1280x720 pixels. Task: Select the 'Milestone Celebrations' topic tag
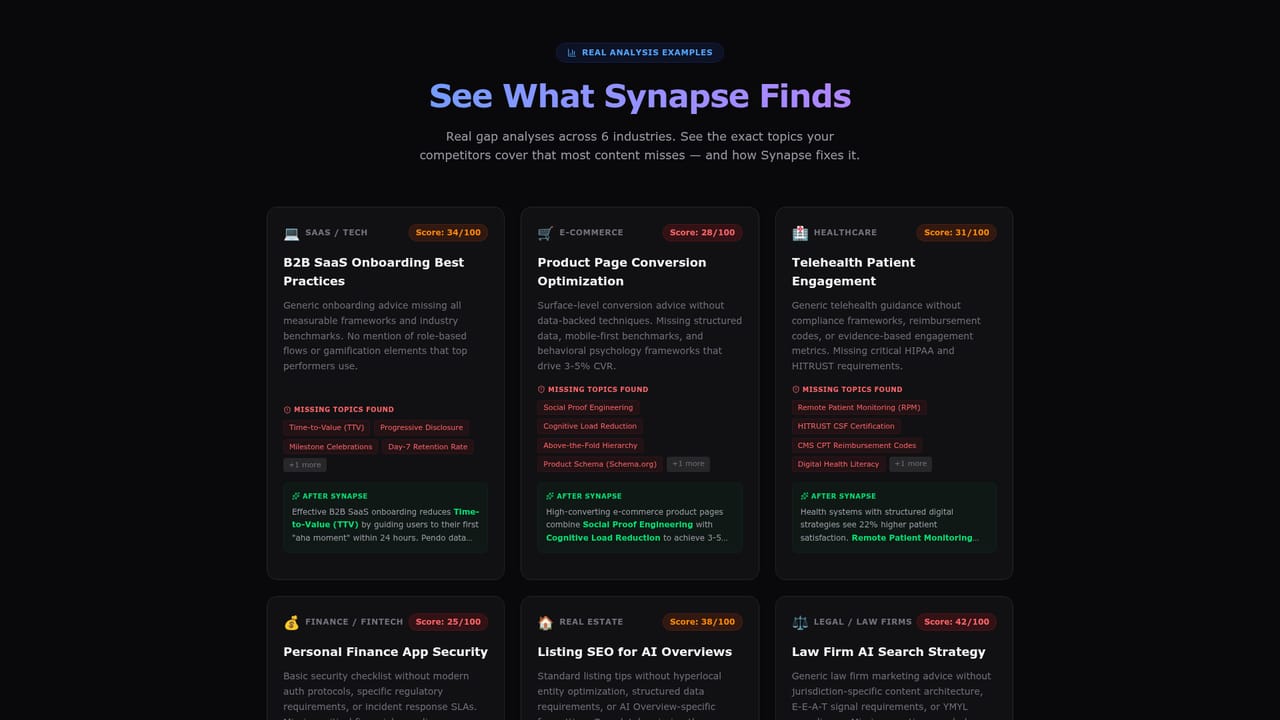[331, 447]
